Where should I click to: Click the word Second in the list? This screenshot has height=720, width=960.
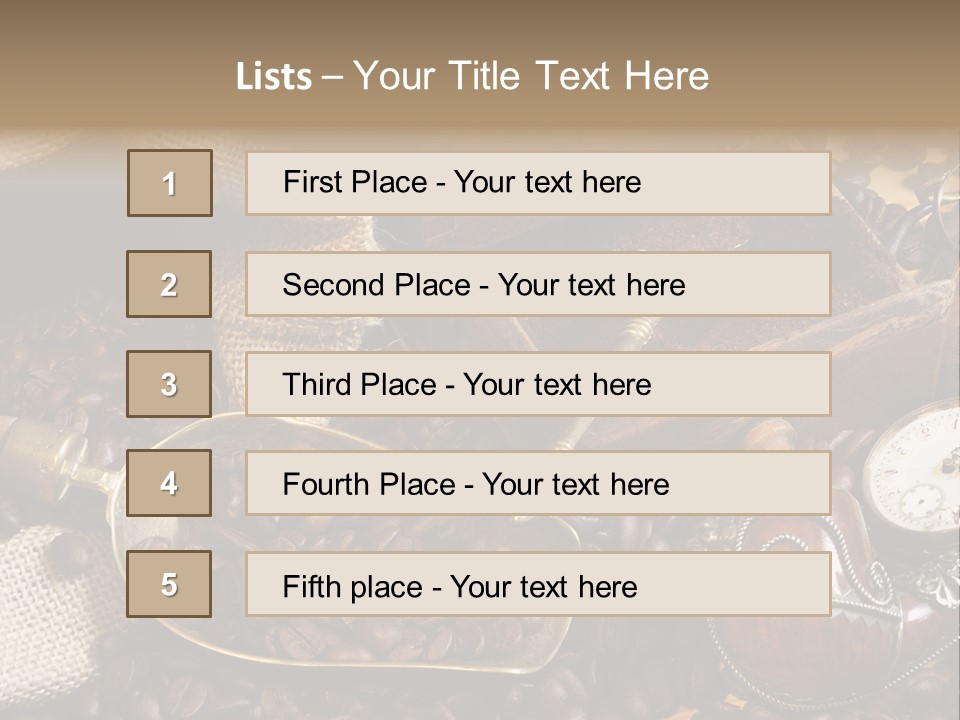tap(334, 284)
